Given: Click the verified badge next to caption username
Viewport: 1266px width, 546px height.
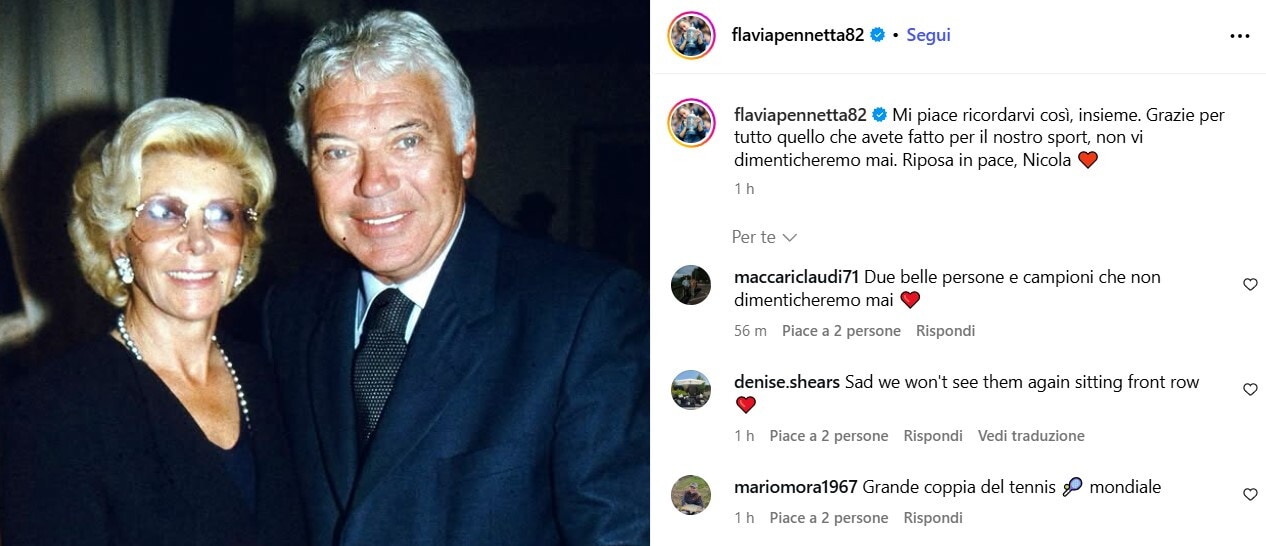Looking at the screenshot, I should click(x=878, y=115).
